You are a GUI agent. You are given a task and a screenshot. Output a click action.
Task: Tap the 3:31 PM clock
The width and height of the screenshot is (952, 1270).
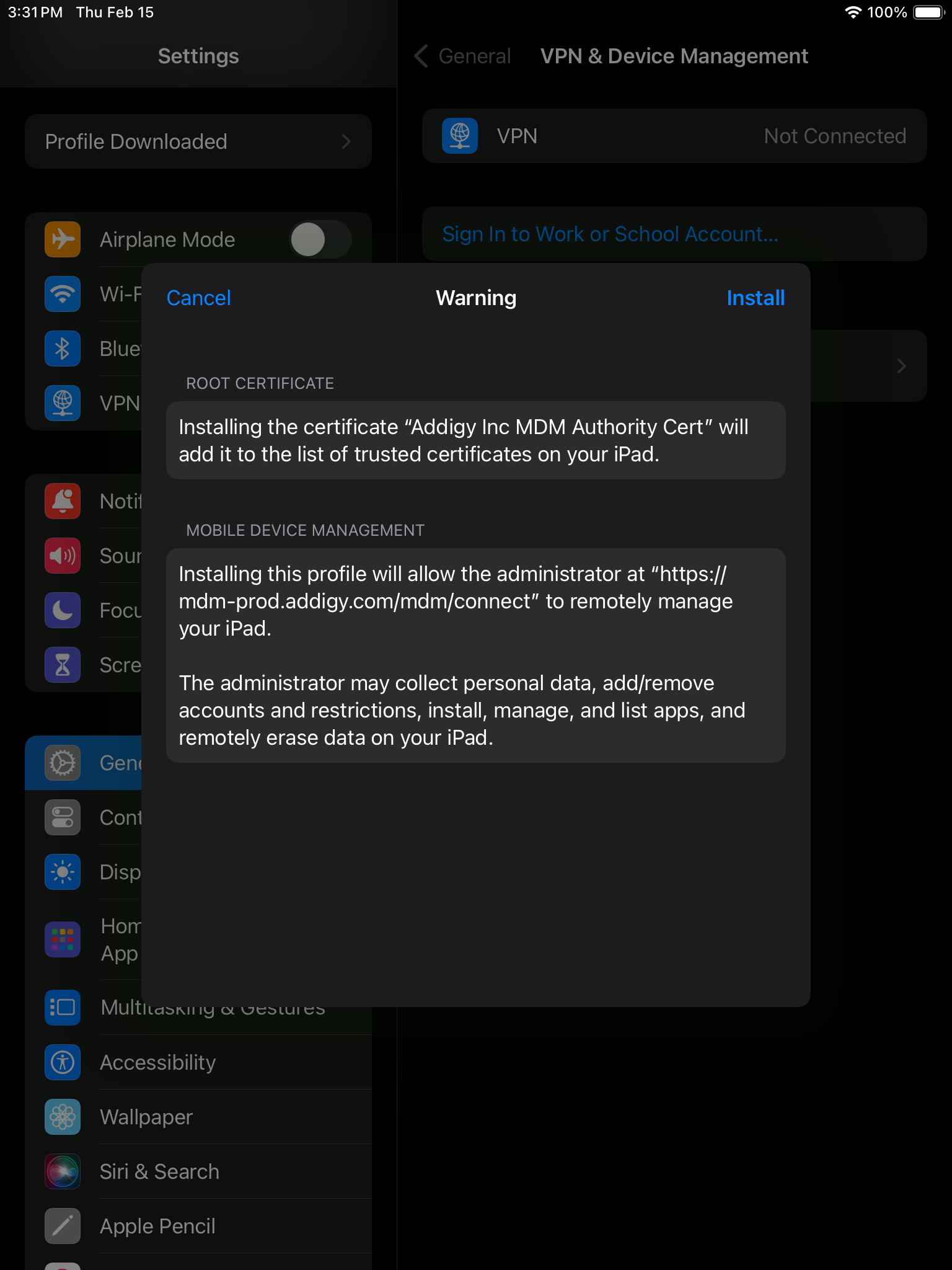(35, 12)
